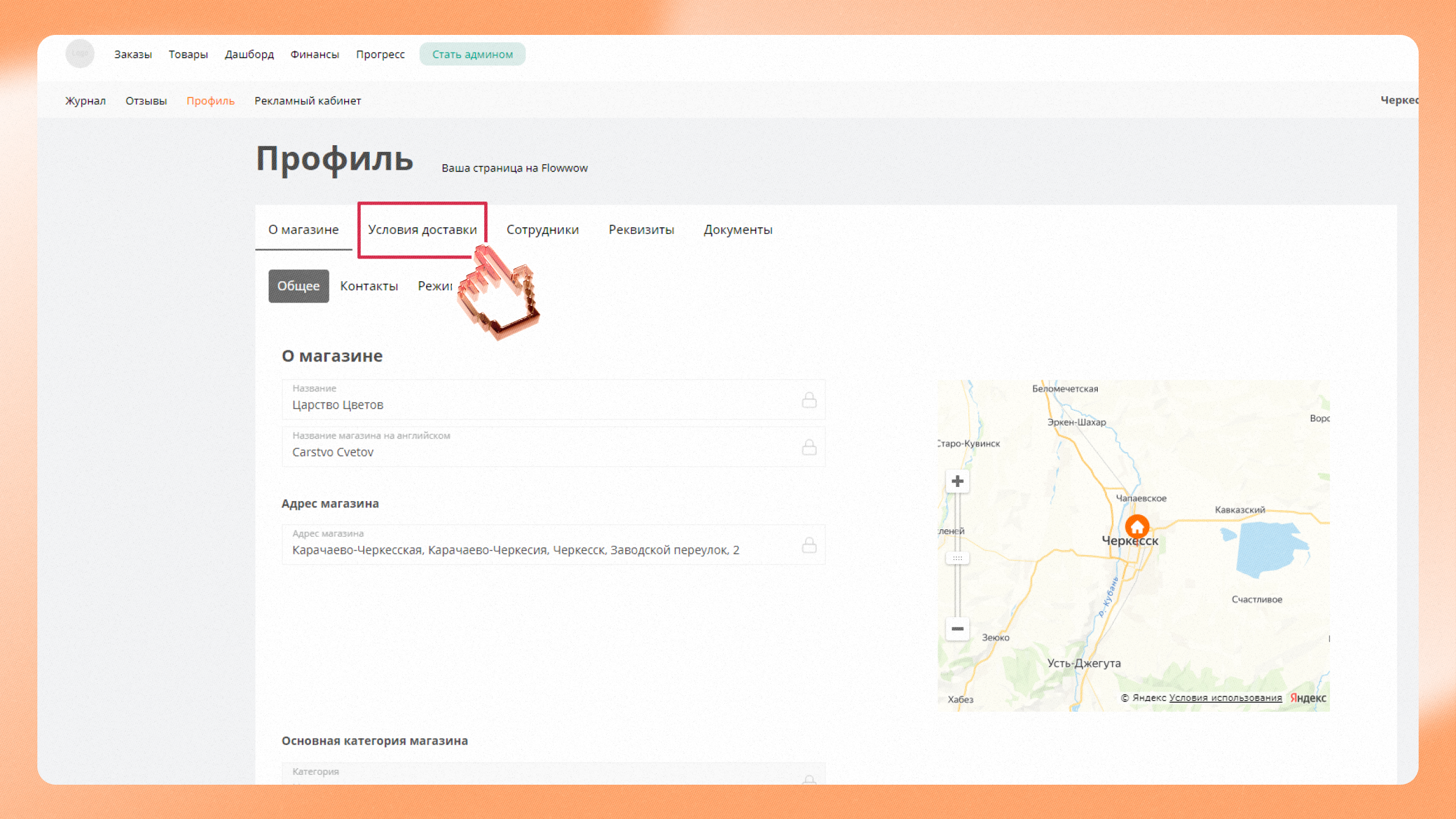Click the lock icon beside Название field
Viewport: 1456px width, 819px height.
click(809, 400)
